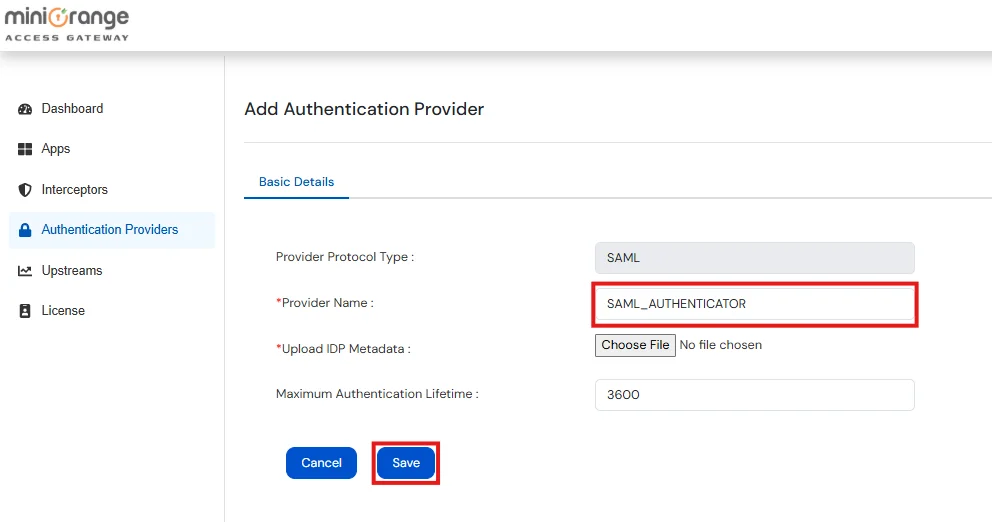
Task: Click the Dashboard gauge icon
Action: (x=25, y=109)
